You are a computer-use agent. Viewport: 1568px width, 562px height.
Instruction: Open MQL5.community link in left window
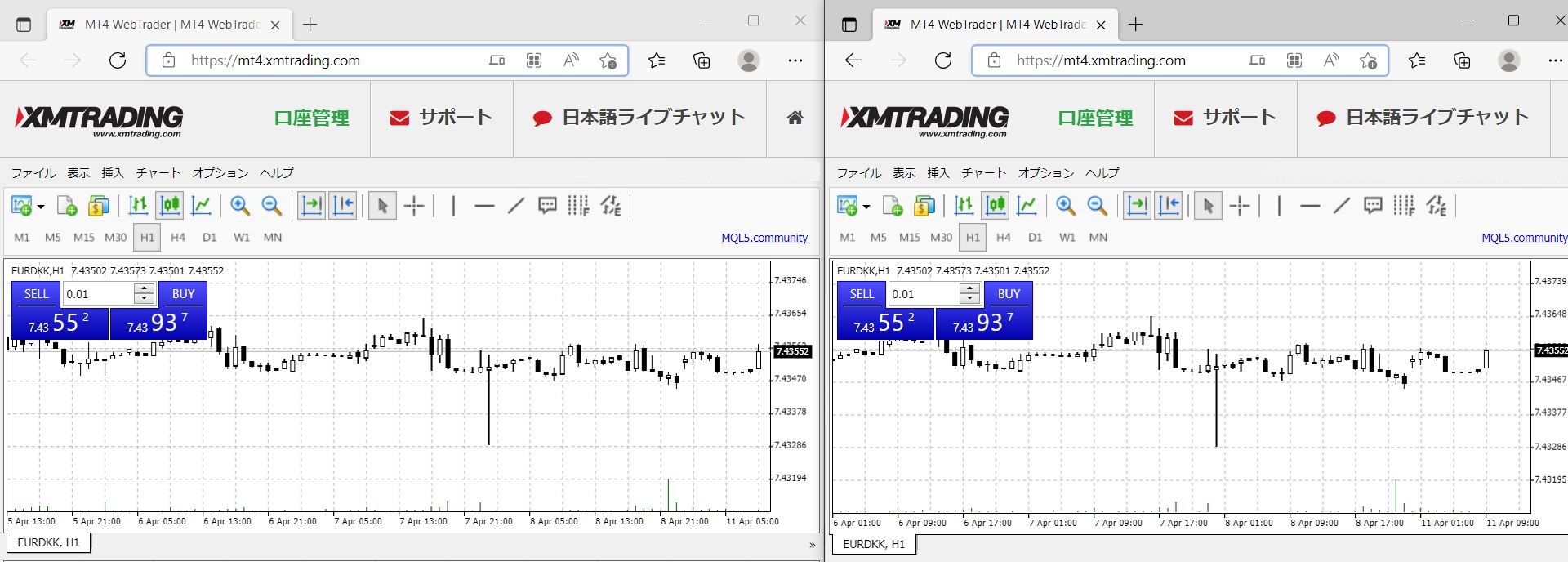pos(764,238)
